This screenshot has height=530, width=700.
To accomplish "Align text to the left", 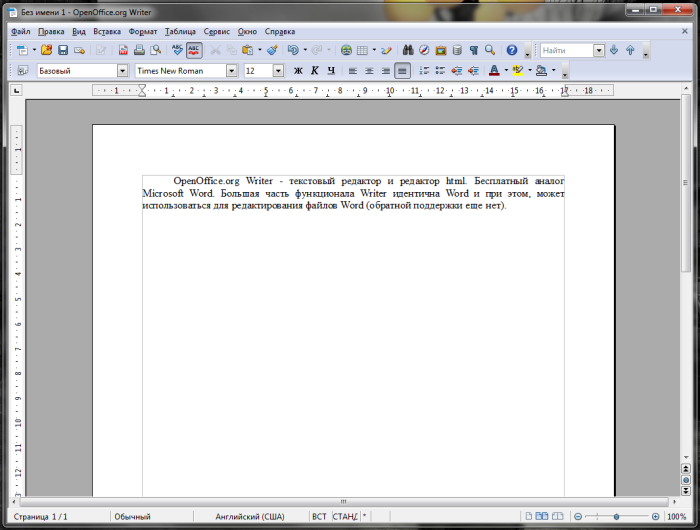I will (353, 71).
